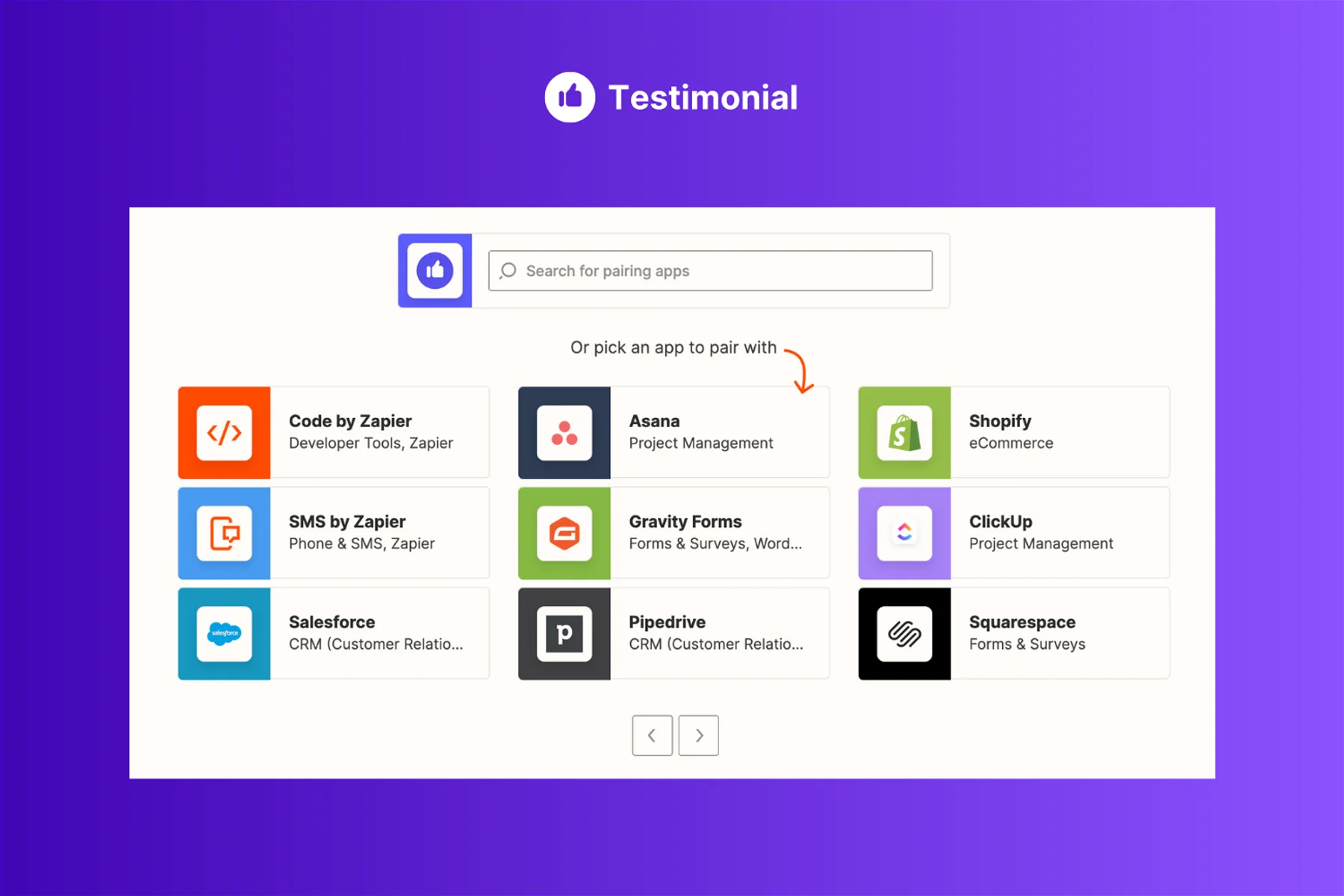Screen dimensions: 1344x896
Task: Open the Squarespace title link
Action: [1022, 622]
